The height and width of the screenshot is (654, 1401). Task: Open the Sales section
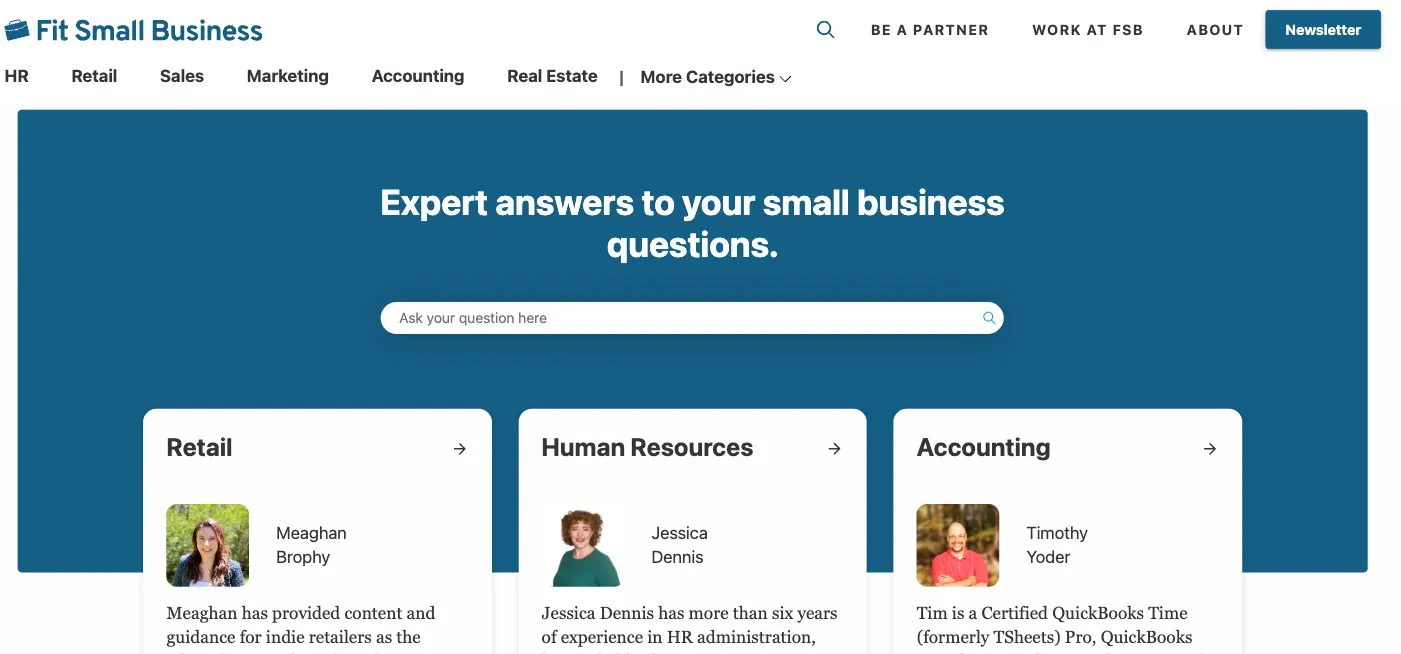click(181, 76)
